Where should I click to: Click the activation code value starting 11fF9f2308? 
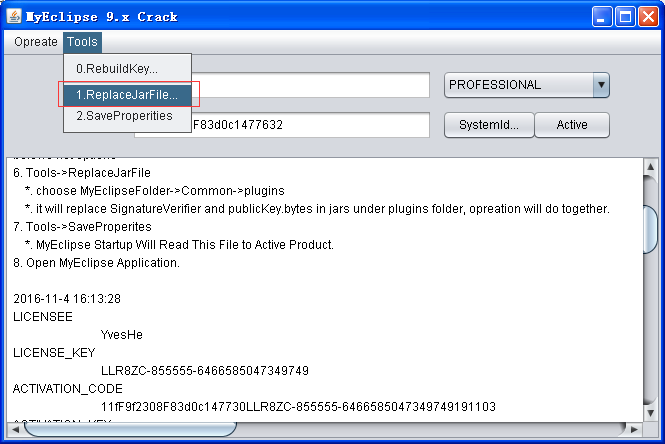click(x=298, y=407)
